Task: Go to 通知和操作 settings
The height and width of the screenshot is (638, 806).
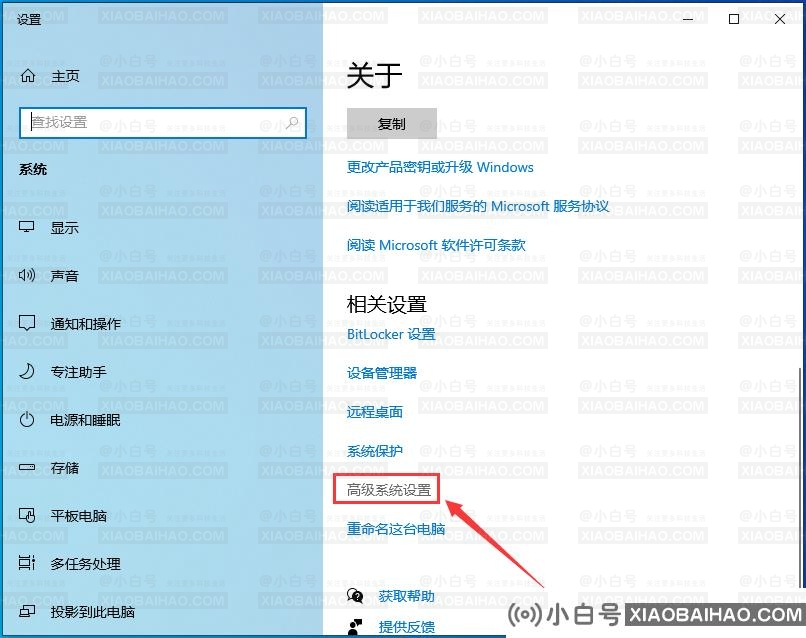Action: pyautogui.click(x=85, y=324)
